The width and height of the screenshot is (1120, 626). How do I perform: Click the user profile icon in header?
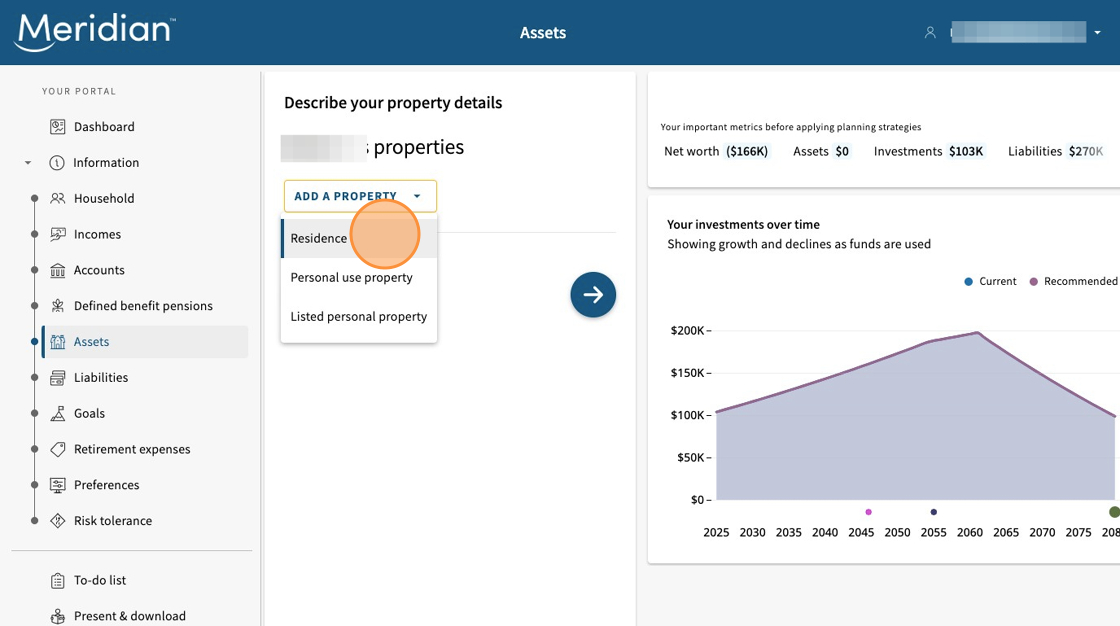pos(930,32)
